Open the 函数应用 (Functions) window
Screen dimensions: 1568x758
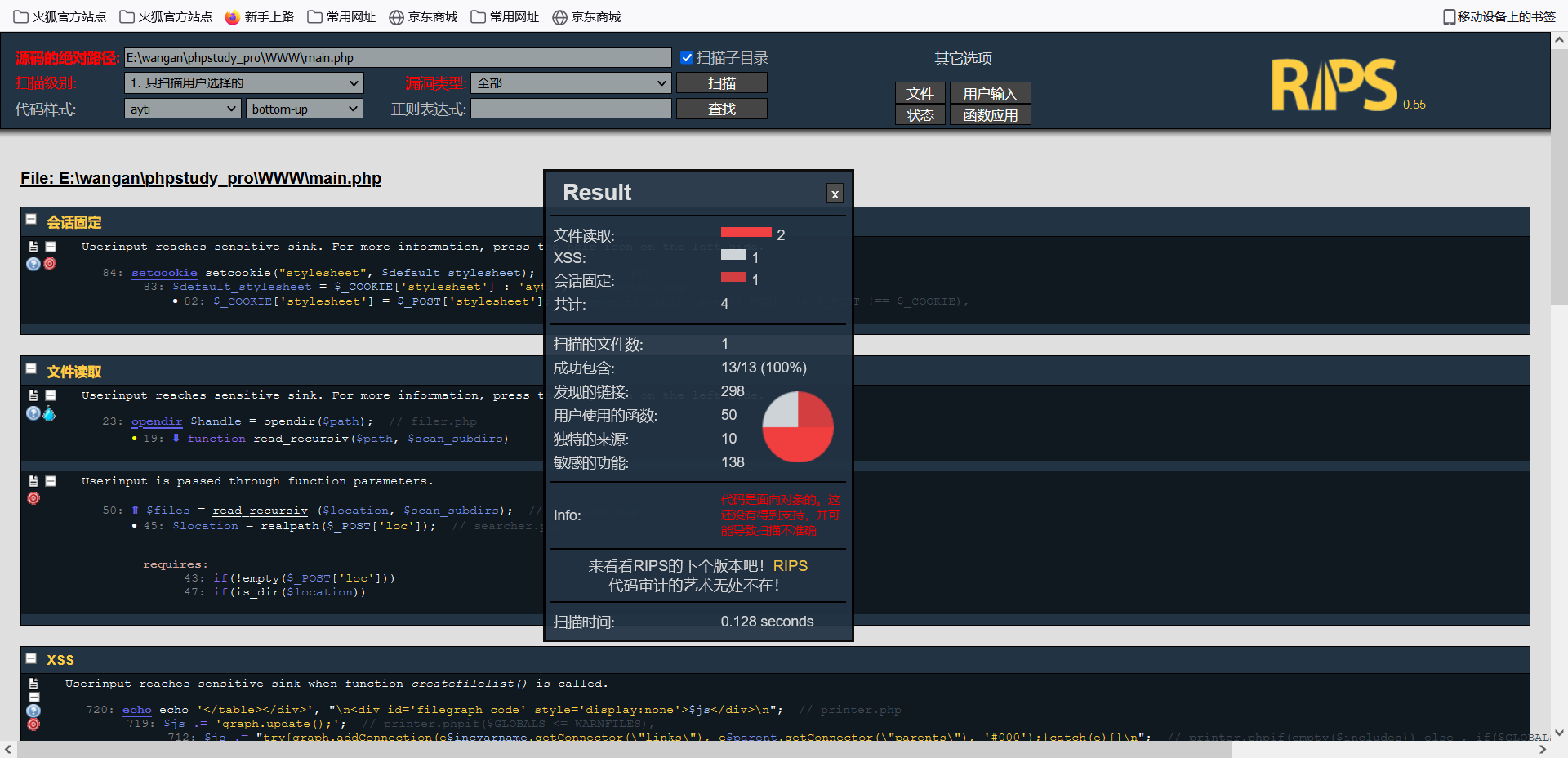coord(990,114)
